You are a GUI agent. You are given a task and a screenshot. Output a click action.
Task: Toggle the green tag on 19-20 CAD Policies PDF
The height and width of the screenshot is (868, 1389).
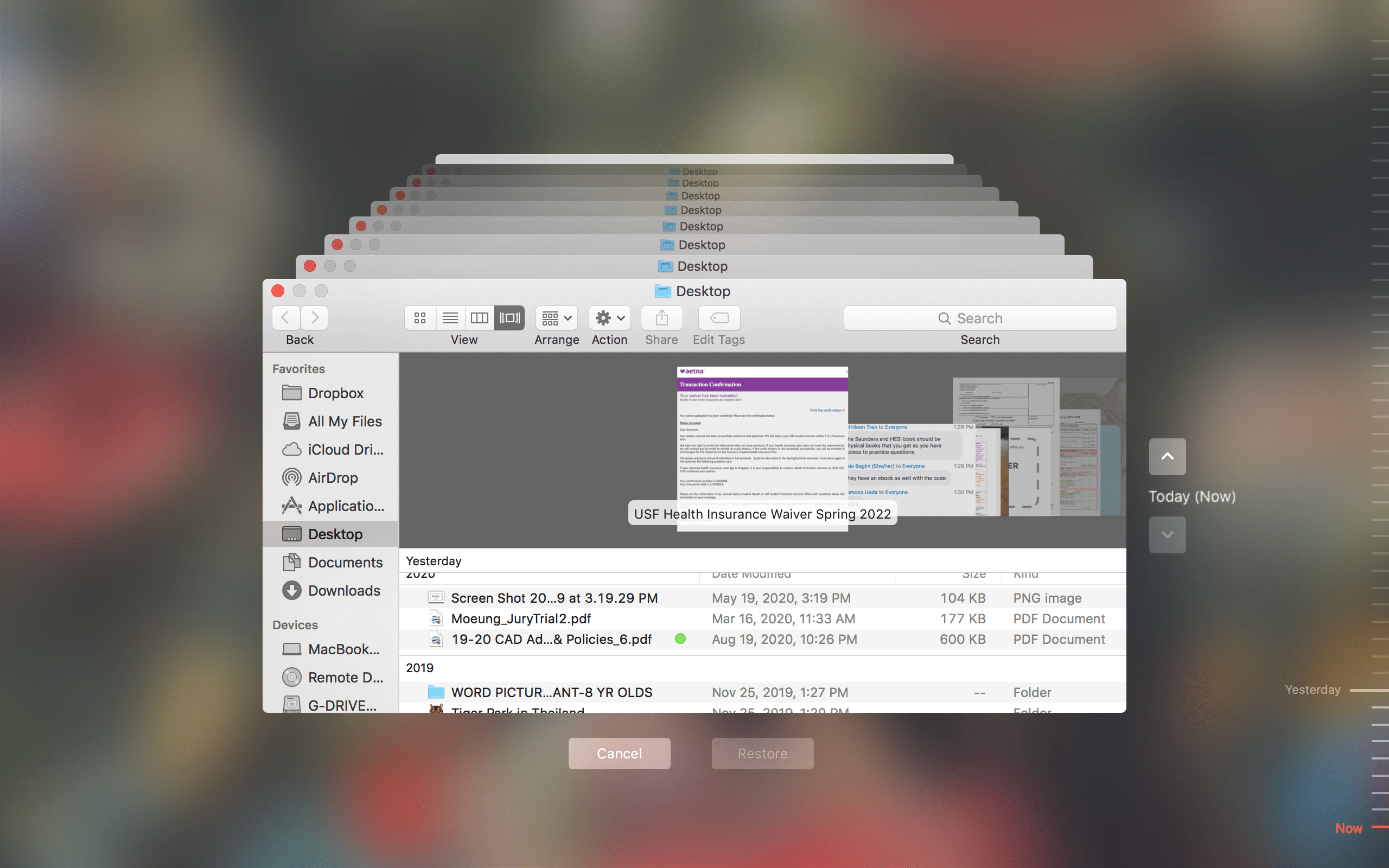[x=681, y=639]
